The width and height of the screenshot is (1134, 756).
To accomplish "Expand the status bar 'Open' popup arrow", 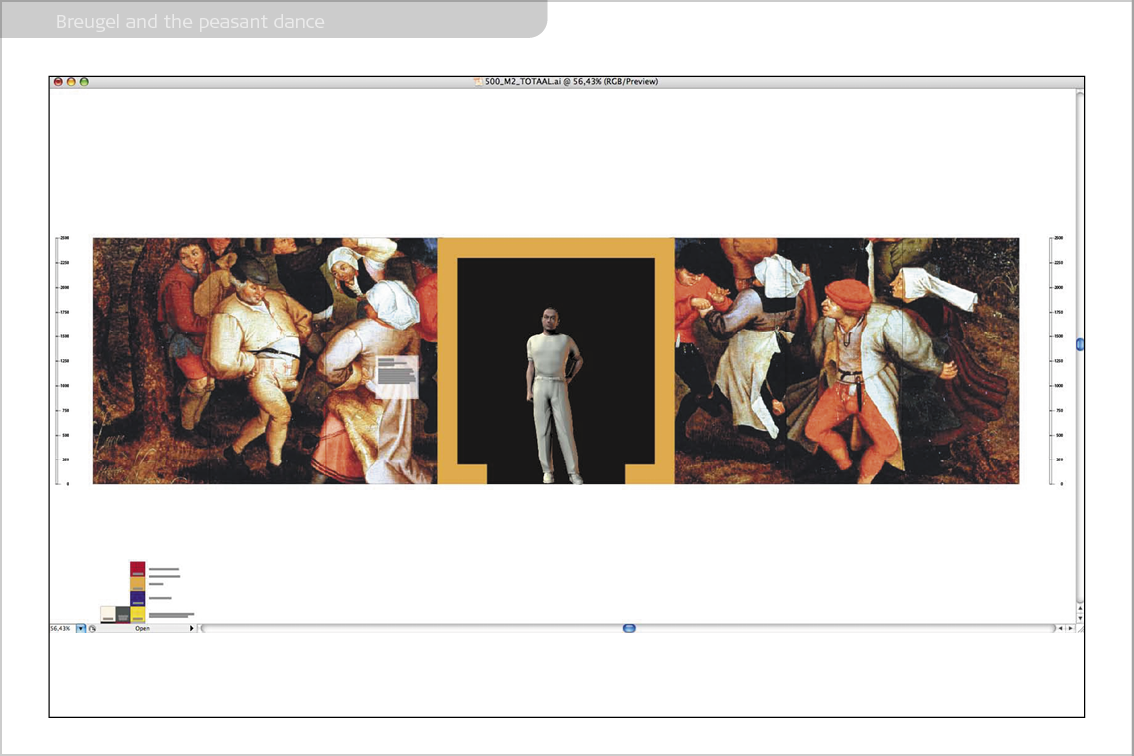I will click(x=192, y=629).
